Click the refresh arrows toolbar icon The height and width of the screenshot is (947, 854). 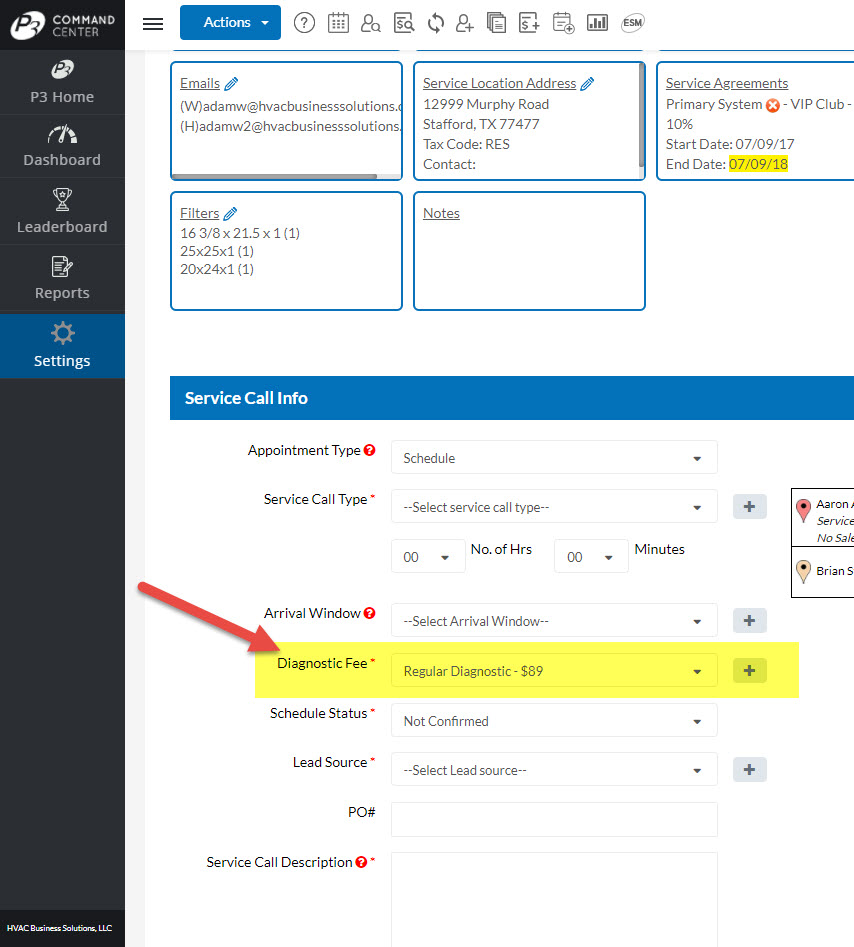(x=435, y=23)
